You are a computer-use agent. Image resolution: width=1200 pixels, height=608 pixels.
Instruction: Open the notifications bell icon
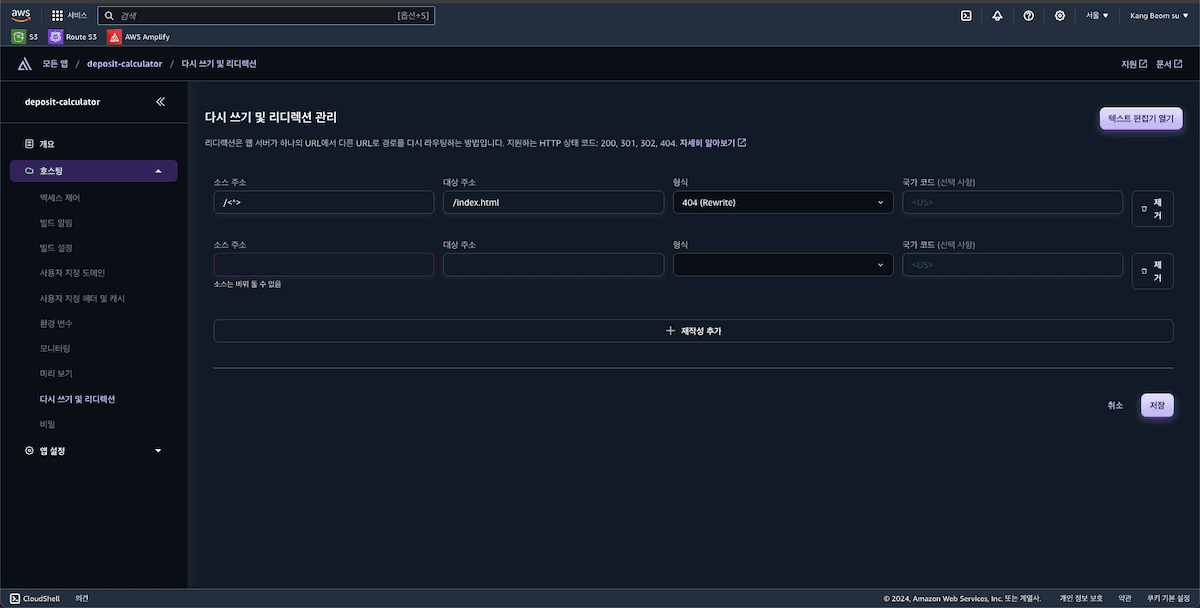tap(997, 16)
